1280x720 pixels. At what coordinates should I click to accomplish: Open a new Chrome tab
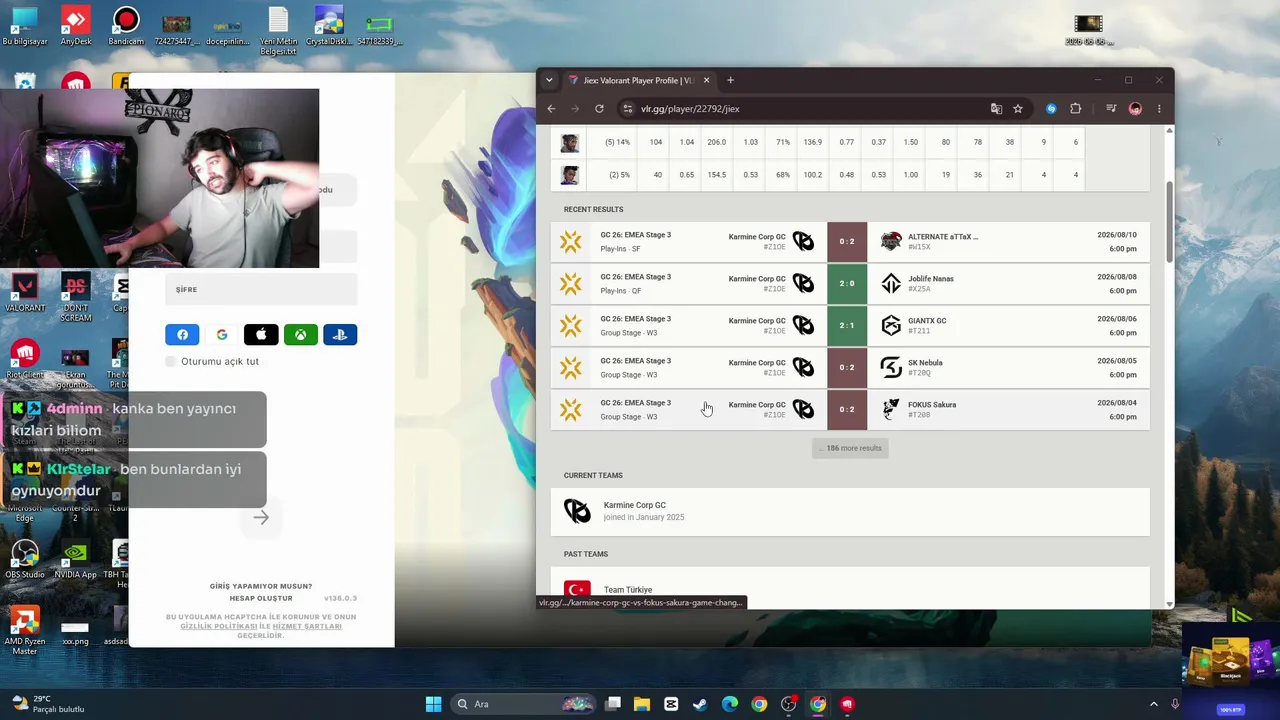(730, 80)
